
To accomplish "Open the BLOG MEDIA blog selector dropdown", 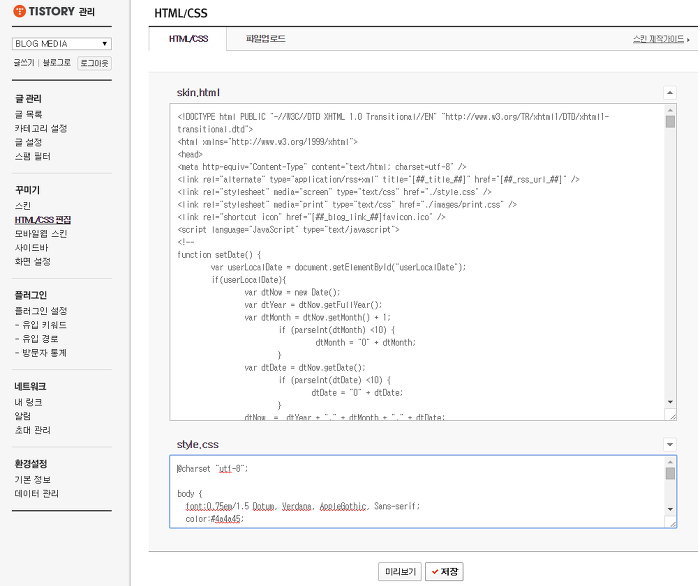I will [62, 44].
